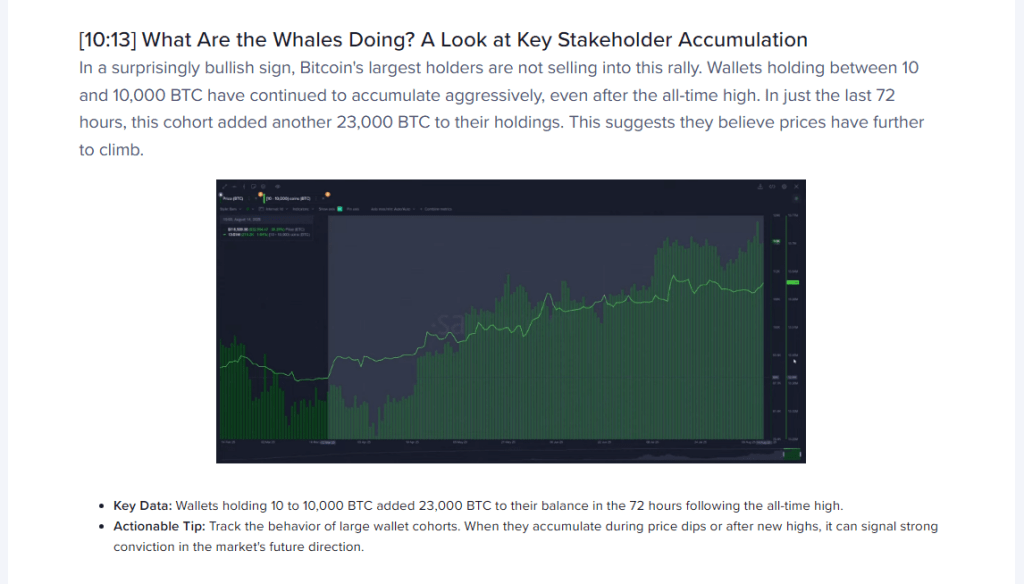Expand the Indicators dropdown
This screenshot has width=1024, height=584.
301,208
